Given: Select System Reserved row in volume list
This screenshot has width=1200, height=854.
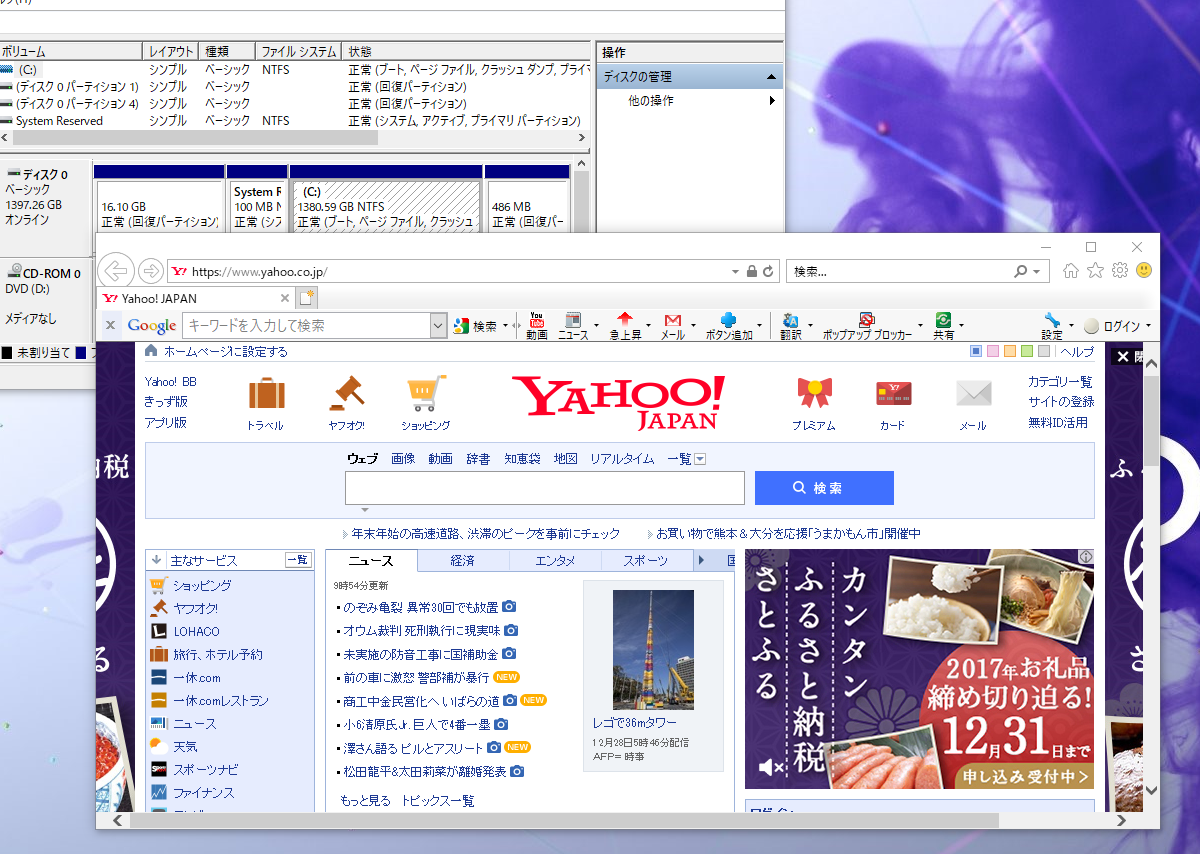Looking at the screenshot, I should click(294, 121).
